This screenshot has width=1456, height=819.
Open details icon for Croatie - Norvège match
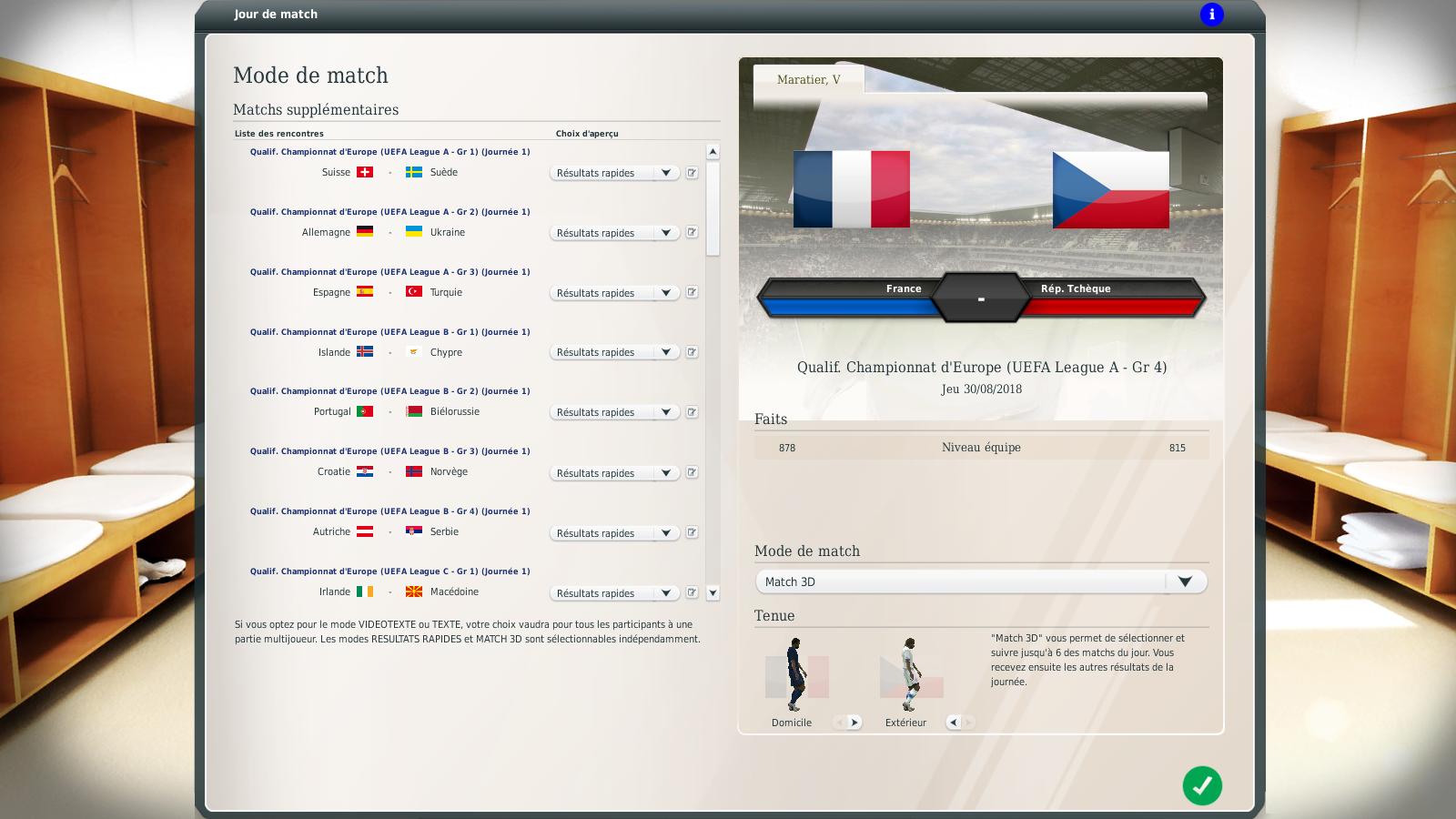[x=692, y=472]
